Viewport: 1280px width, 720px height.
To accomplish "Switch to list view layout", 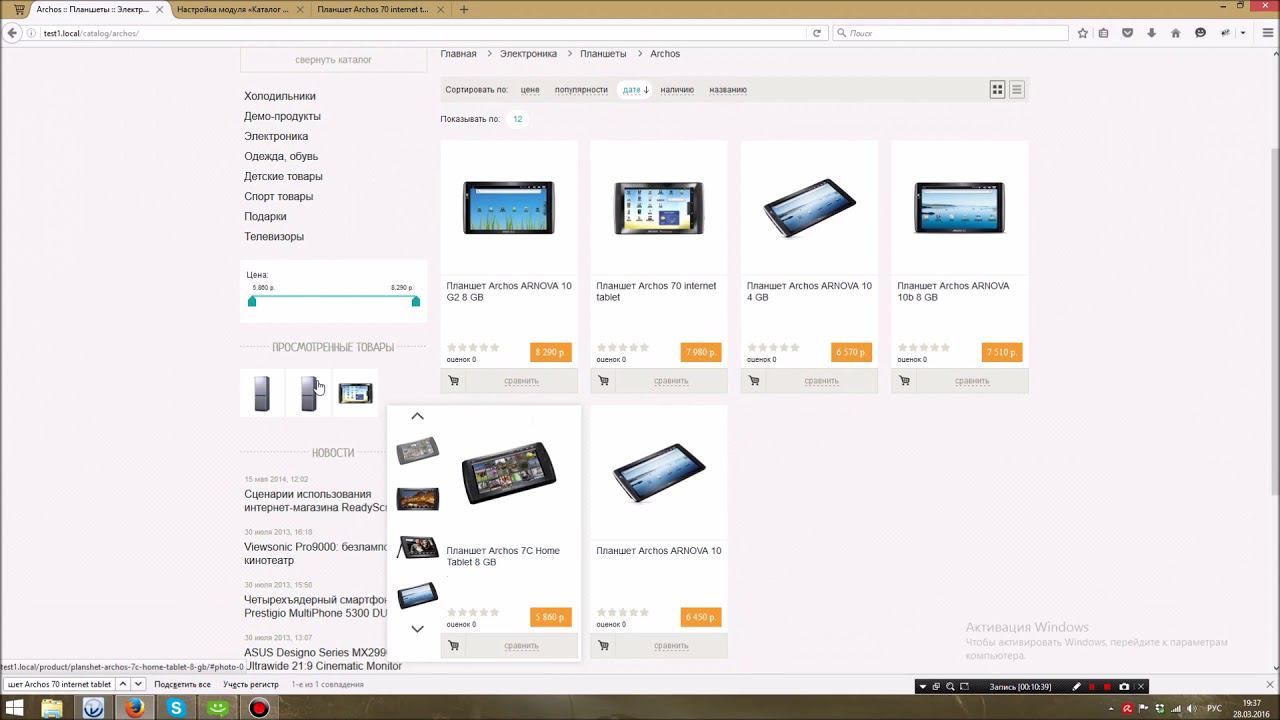I will pyautogui.click(x=1017, y=90).
